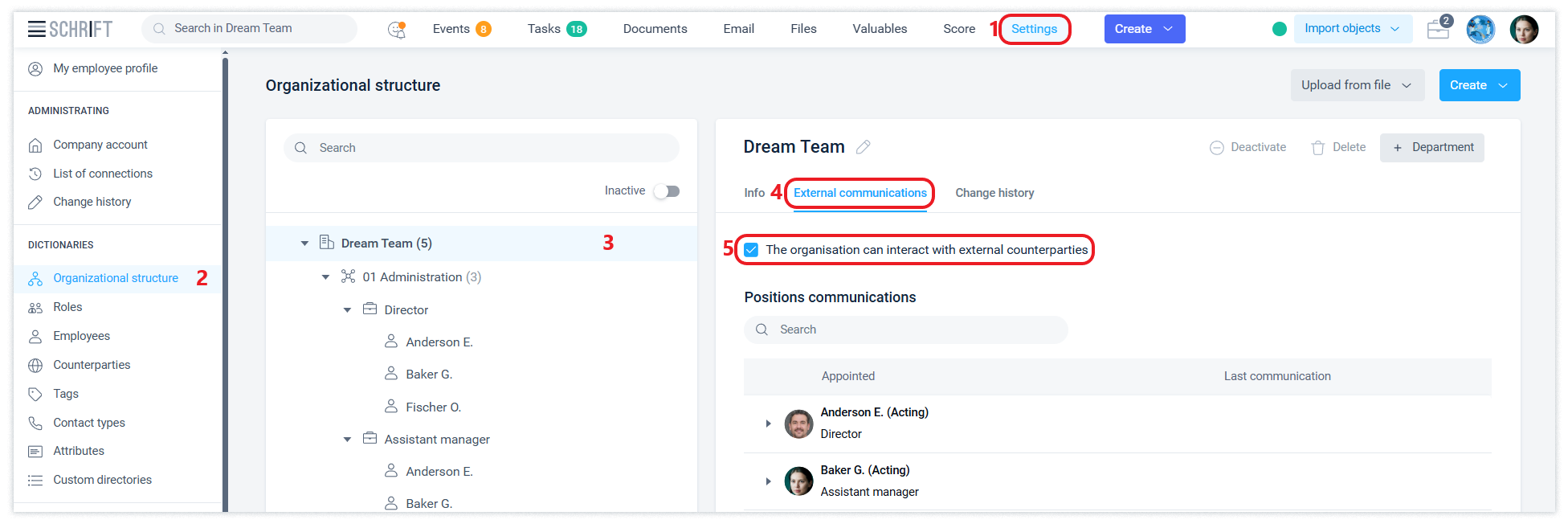Screen dimensions: 1568x524
Task: Open the briefcase icon with badge
Action: click(x=1438, y=29)
